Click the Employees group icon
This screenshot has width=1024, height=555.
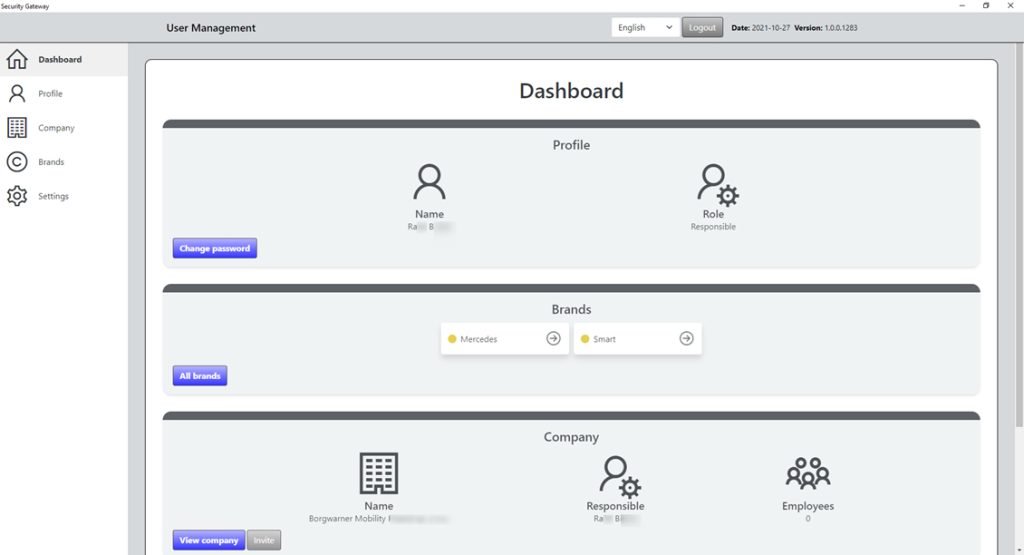(807, 474)
